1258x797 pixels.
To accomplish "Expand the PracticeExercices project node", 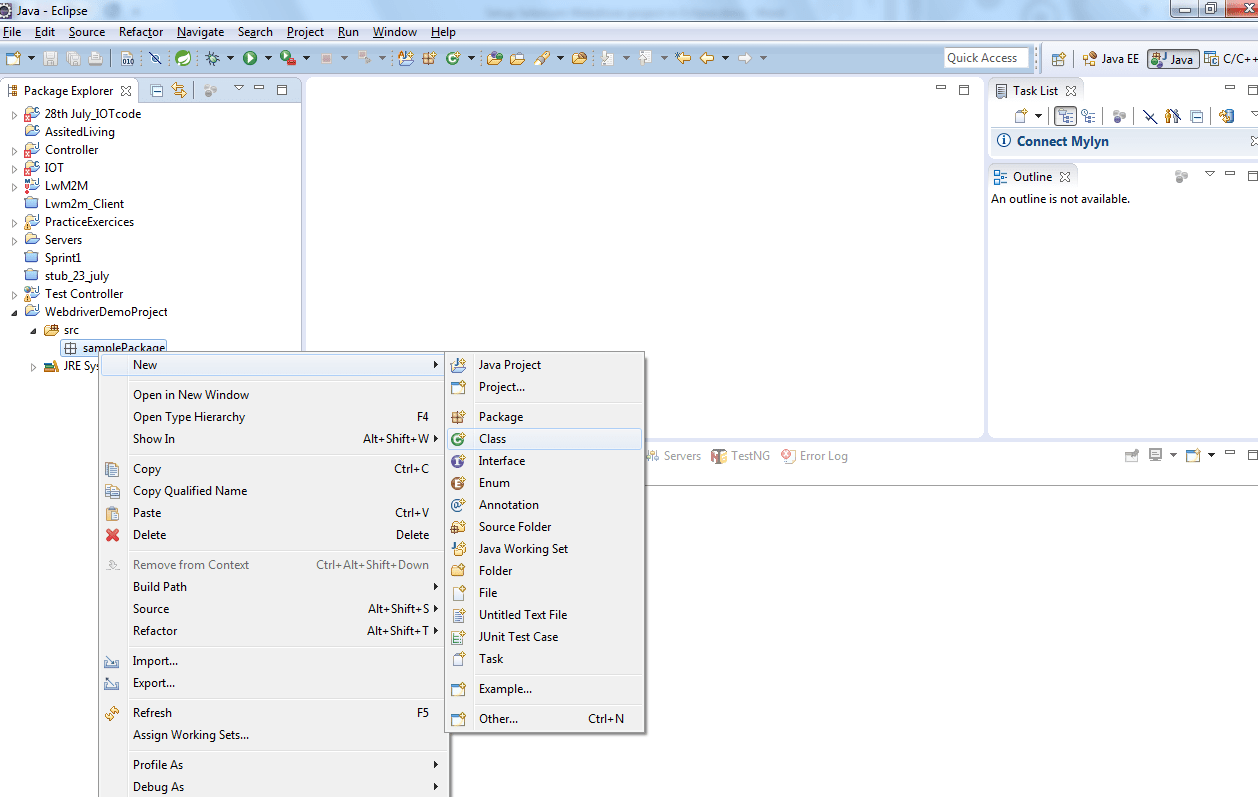I will [14, 222].
